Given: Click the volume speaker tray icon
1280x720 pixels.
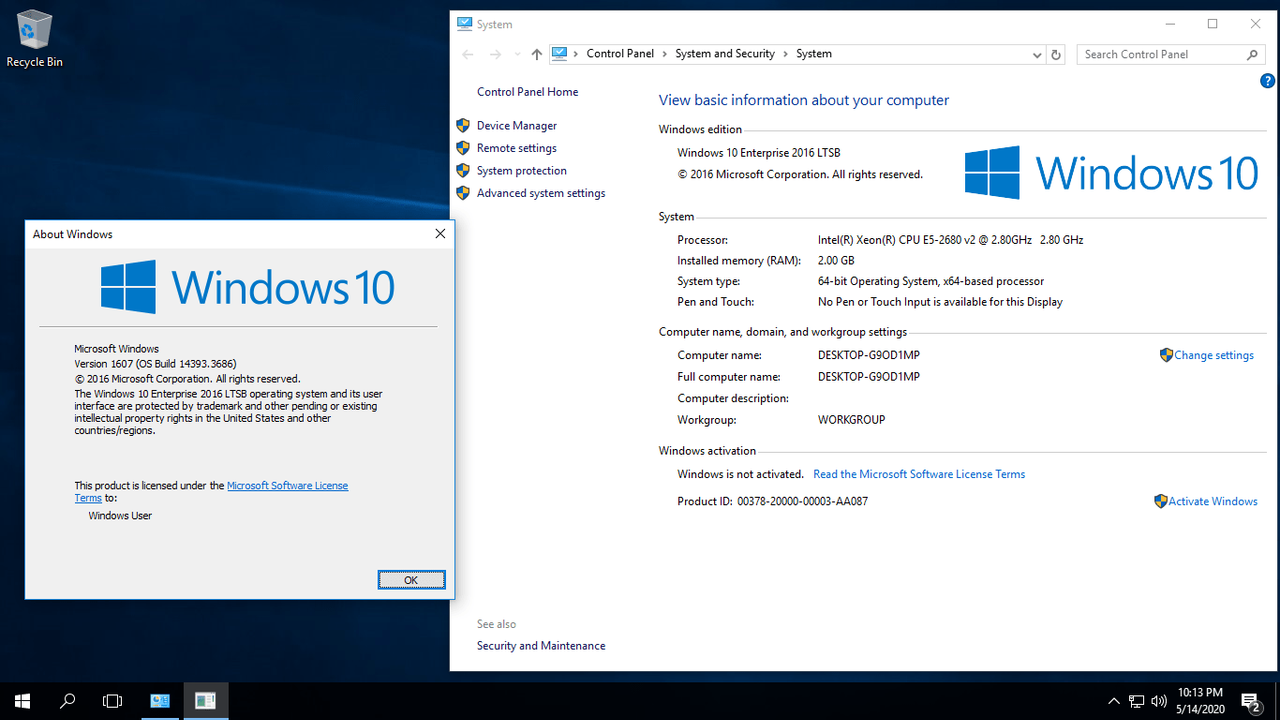Looking at the screenshot, I should pos(1160,701).
